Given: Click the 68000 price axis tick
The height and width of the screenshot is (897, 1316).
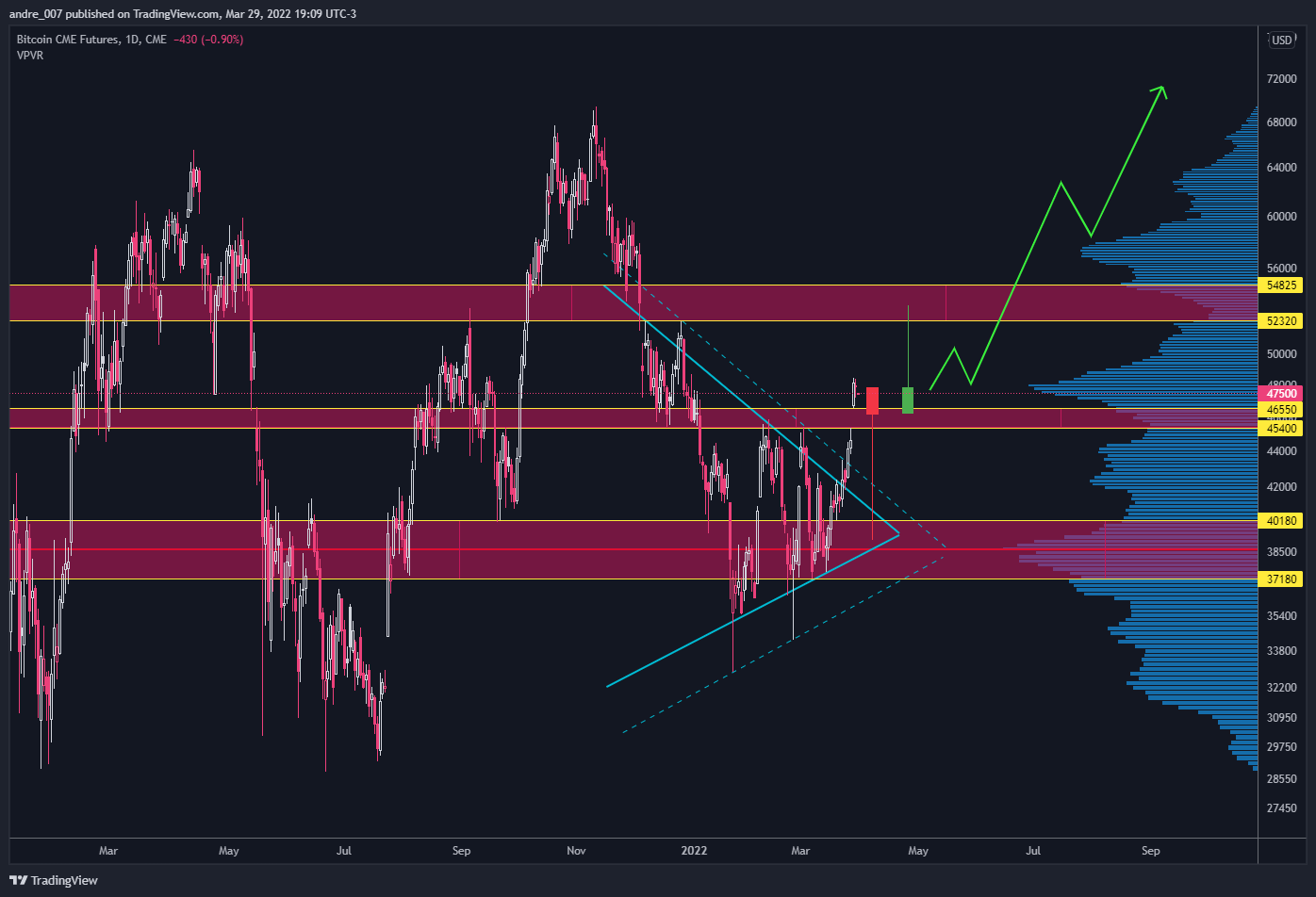Looking at the screenshot, I should (1282, 122).
